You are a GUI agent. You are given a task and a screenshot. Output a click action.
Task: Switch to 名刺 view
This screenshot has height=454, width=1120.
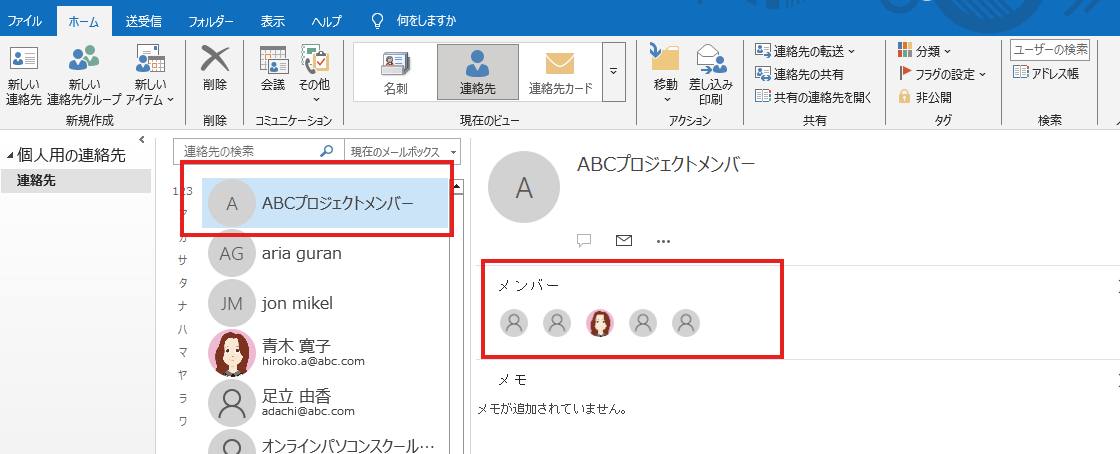pyautogui.click(x=395, y=71)
